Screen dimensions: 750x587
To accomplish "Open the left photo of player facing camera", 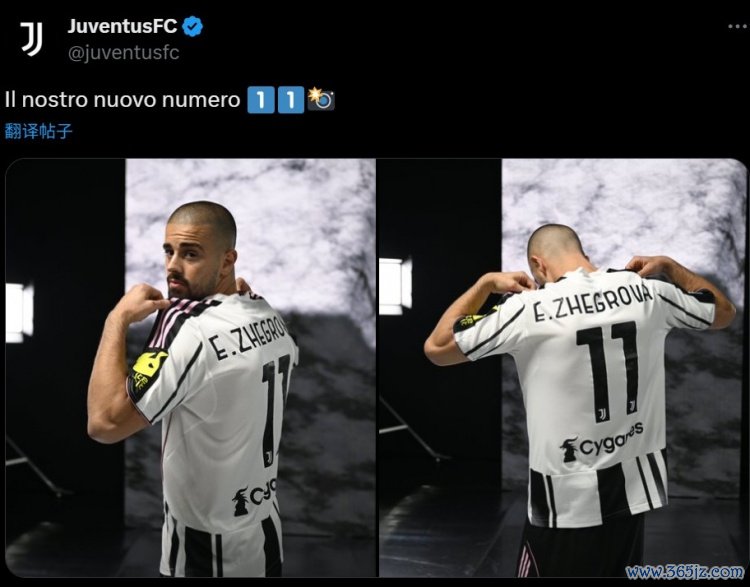I will click(190, 367).
